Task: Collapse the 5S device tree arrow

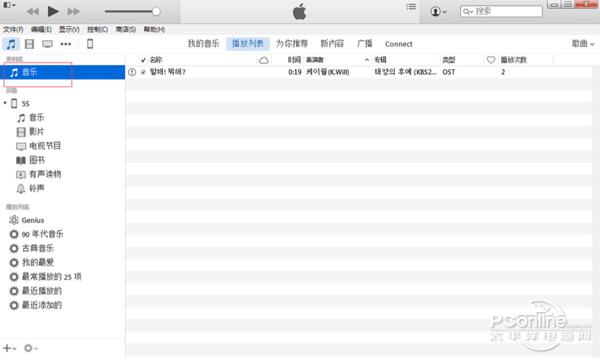Action: (x=5, y=103)
